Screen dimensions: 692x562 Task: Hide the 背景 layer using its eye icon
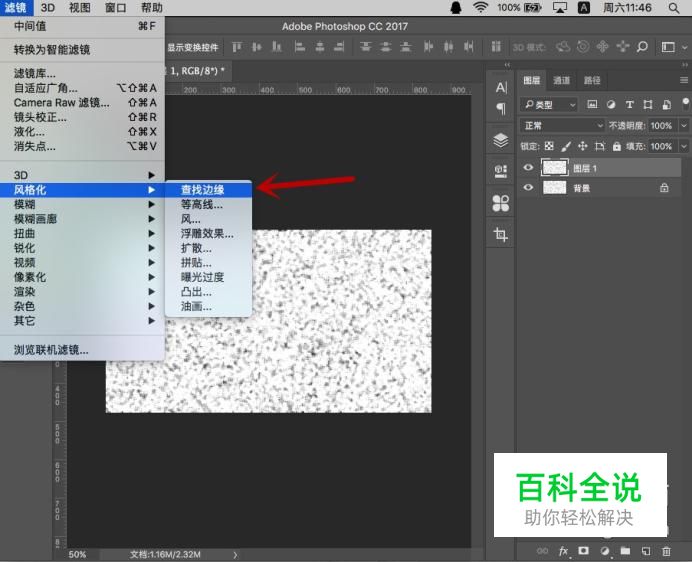(528, 188)
